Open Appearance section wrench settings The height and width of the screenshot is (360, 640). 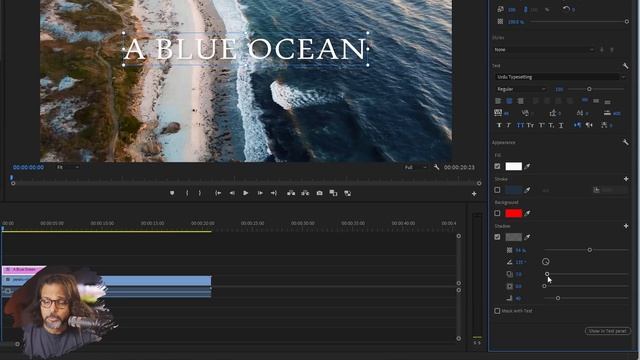[625, 142]
